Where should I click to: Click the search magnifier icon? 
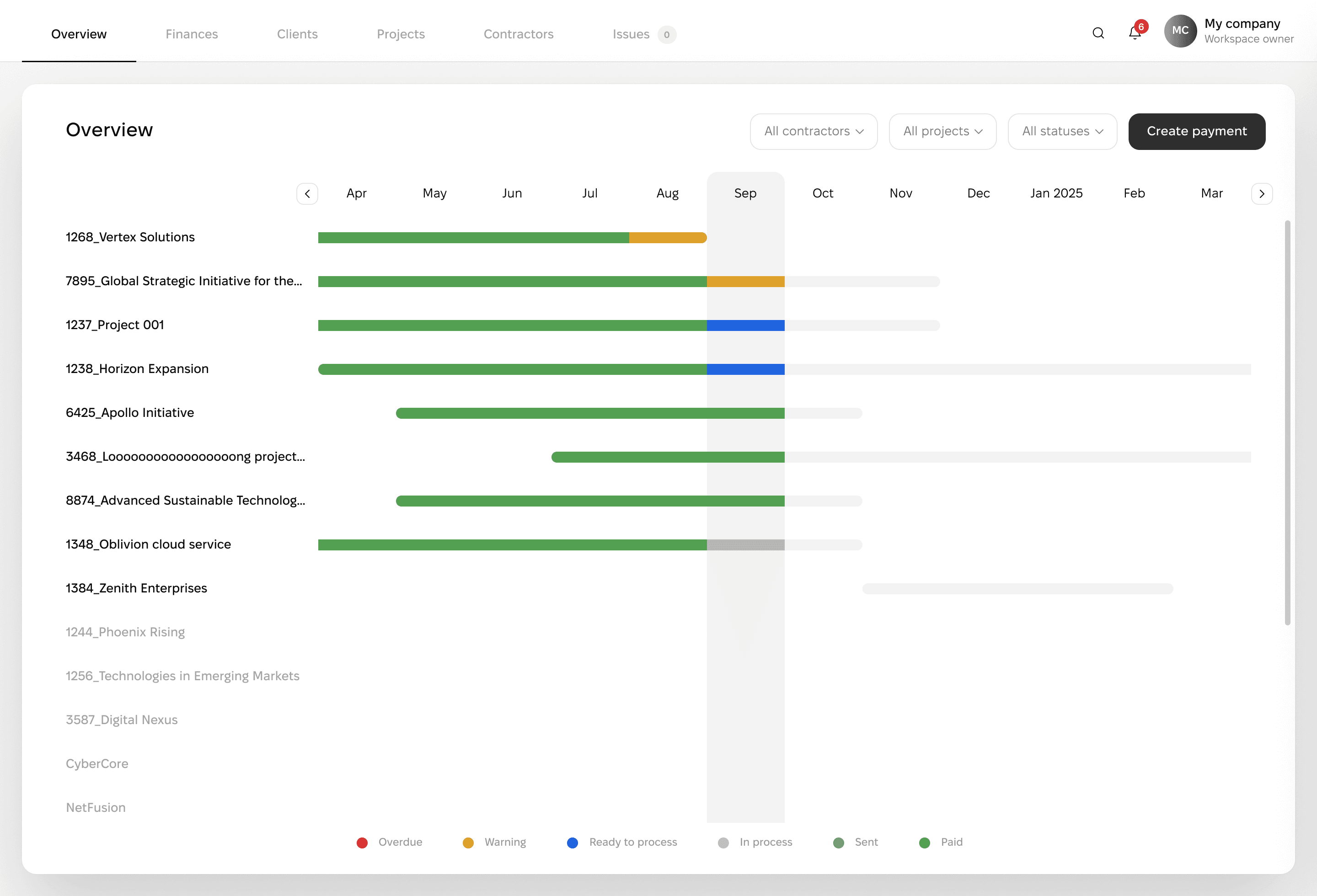pyautogui.click(x=1097, y=33)
